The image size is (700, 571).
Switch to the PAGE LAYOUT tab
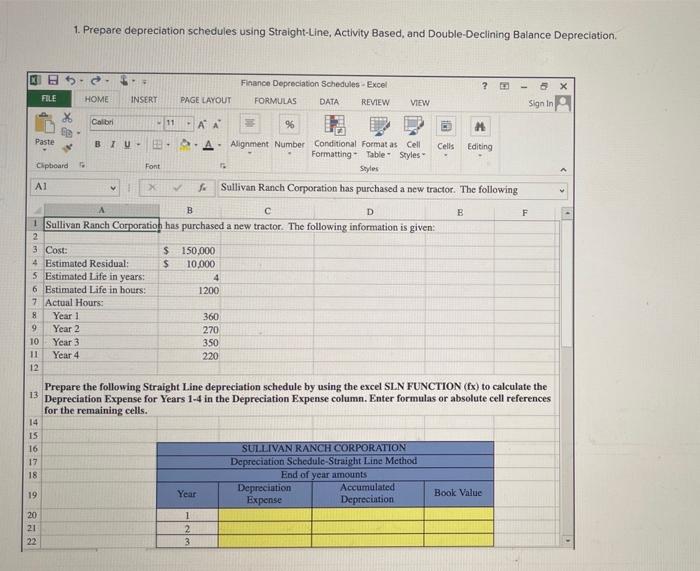[x=205, y=100]
